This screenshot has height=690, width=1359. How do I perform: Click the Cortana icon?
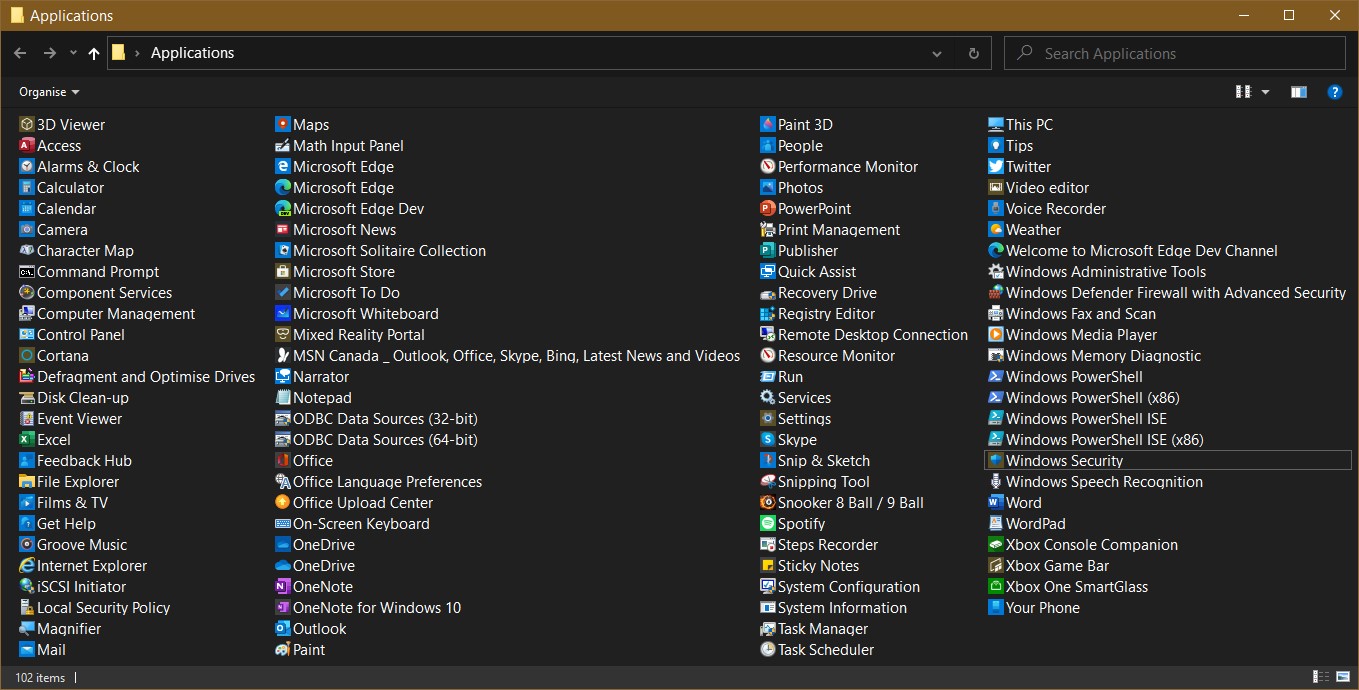pyautogui.click(x=27, y=356)
